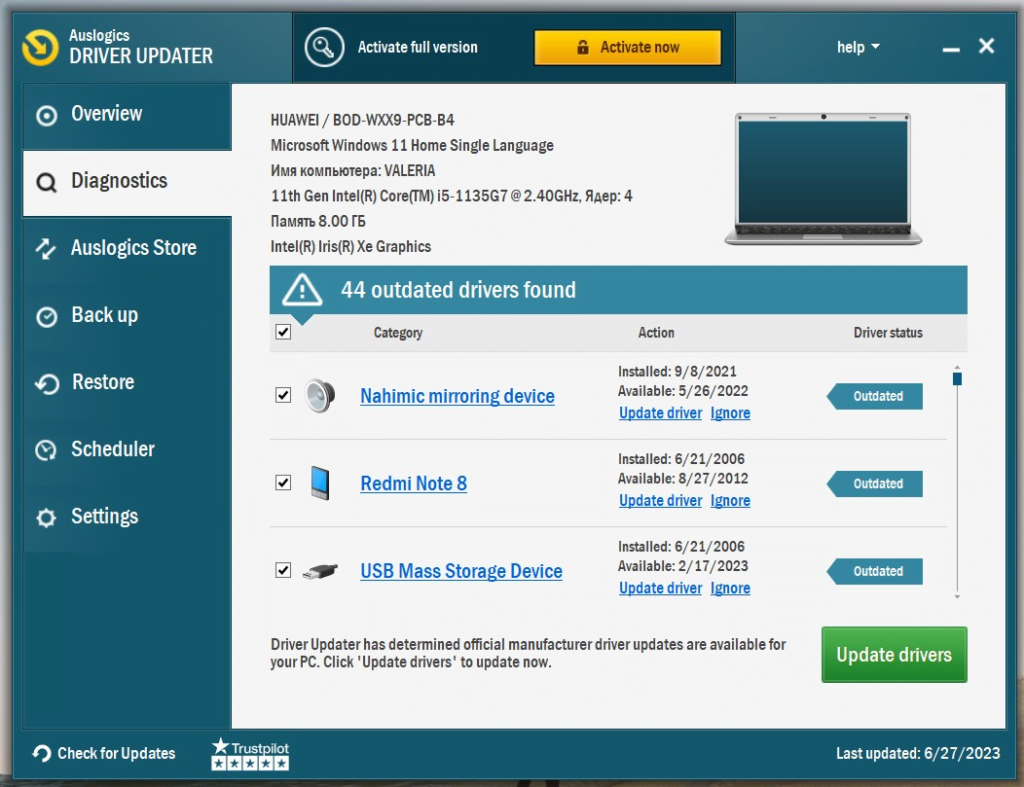Select the Overview sidebar icon
The width and height of the screenshot is (1024, 787).
(x=47, y=114)
